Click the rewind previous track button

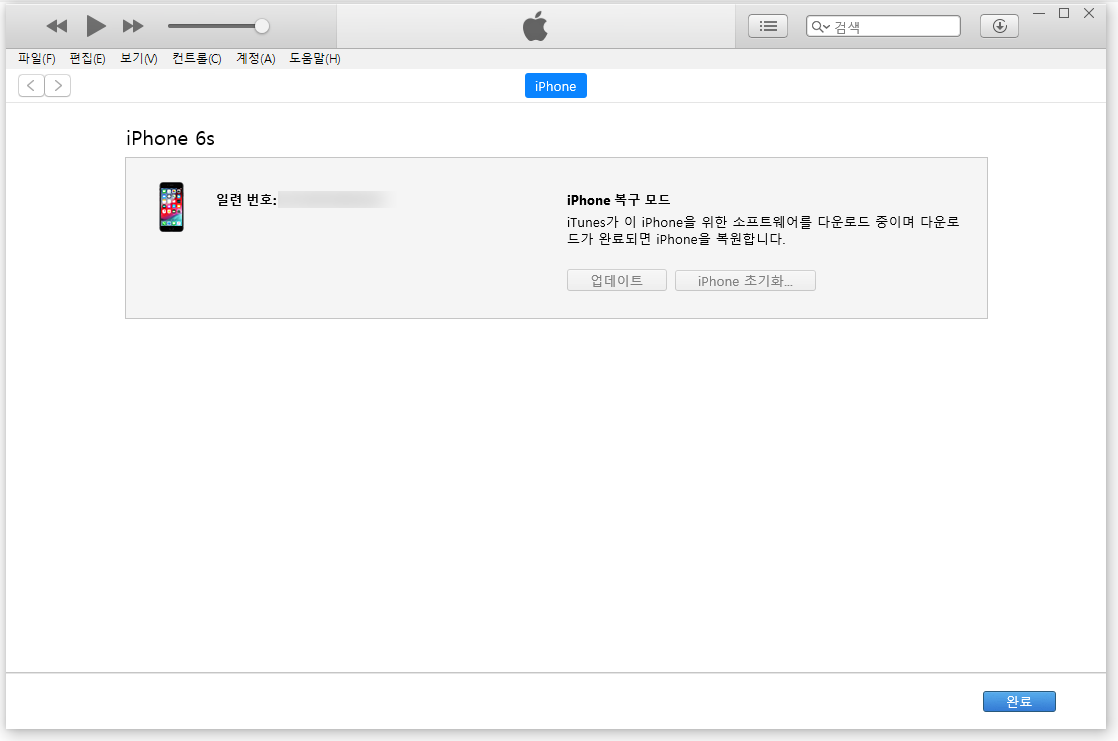[x=56, y=26]
